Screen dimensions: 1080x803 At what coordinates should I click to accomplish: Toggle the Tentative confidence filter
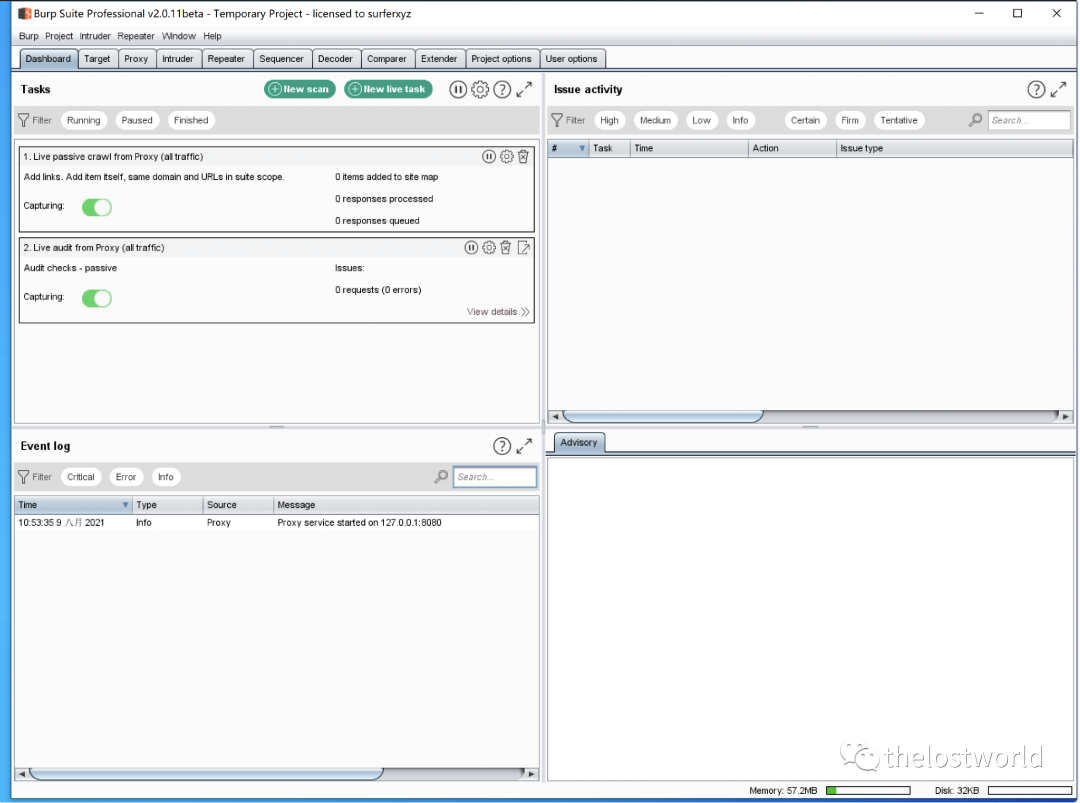click(899, 120)
